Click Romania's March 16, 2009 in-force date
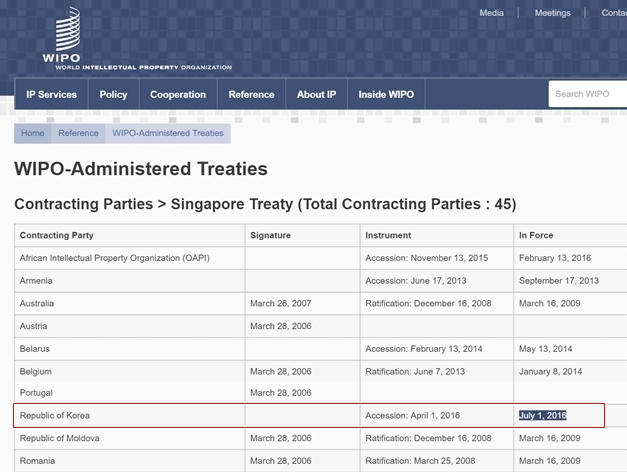This screenshot has width=627, height=472. 549,461
